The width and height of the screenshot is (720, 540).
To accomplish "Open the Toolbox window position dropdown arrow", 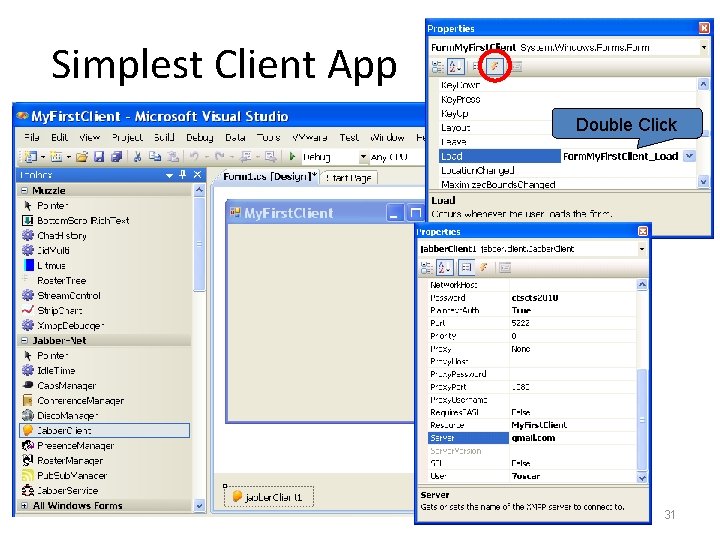I will point(169,175).
